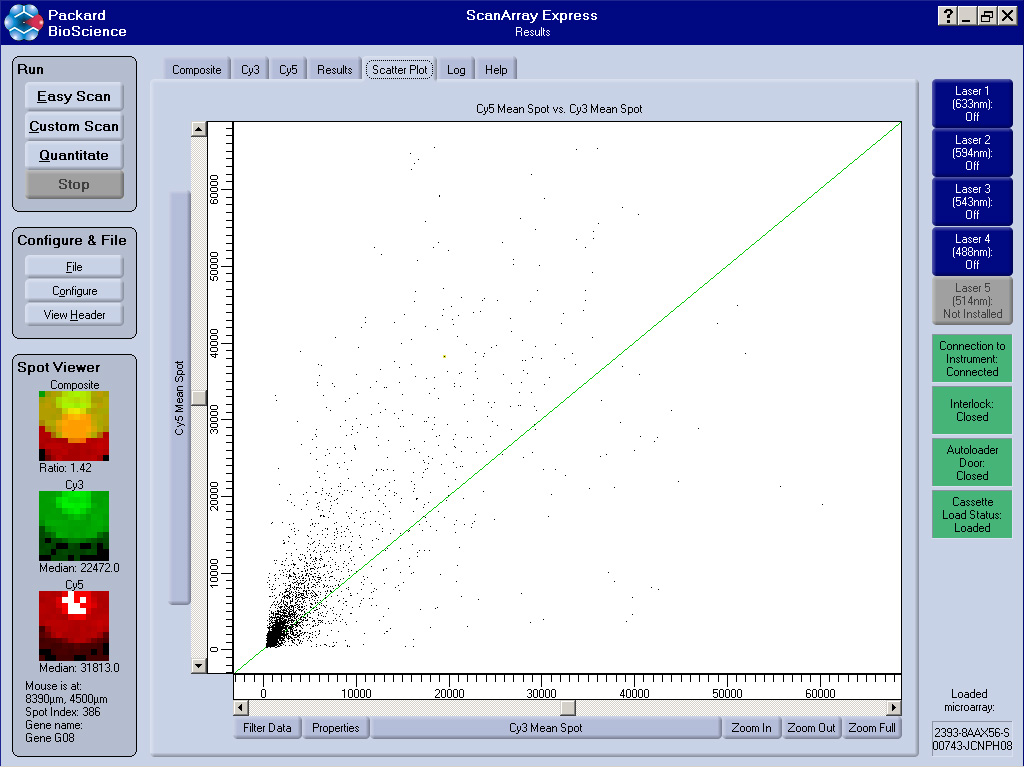Click the Custom Scan button

click(74, 126)
